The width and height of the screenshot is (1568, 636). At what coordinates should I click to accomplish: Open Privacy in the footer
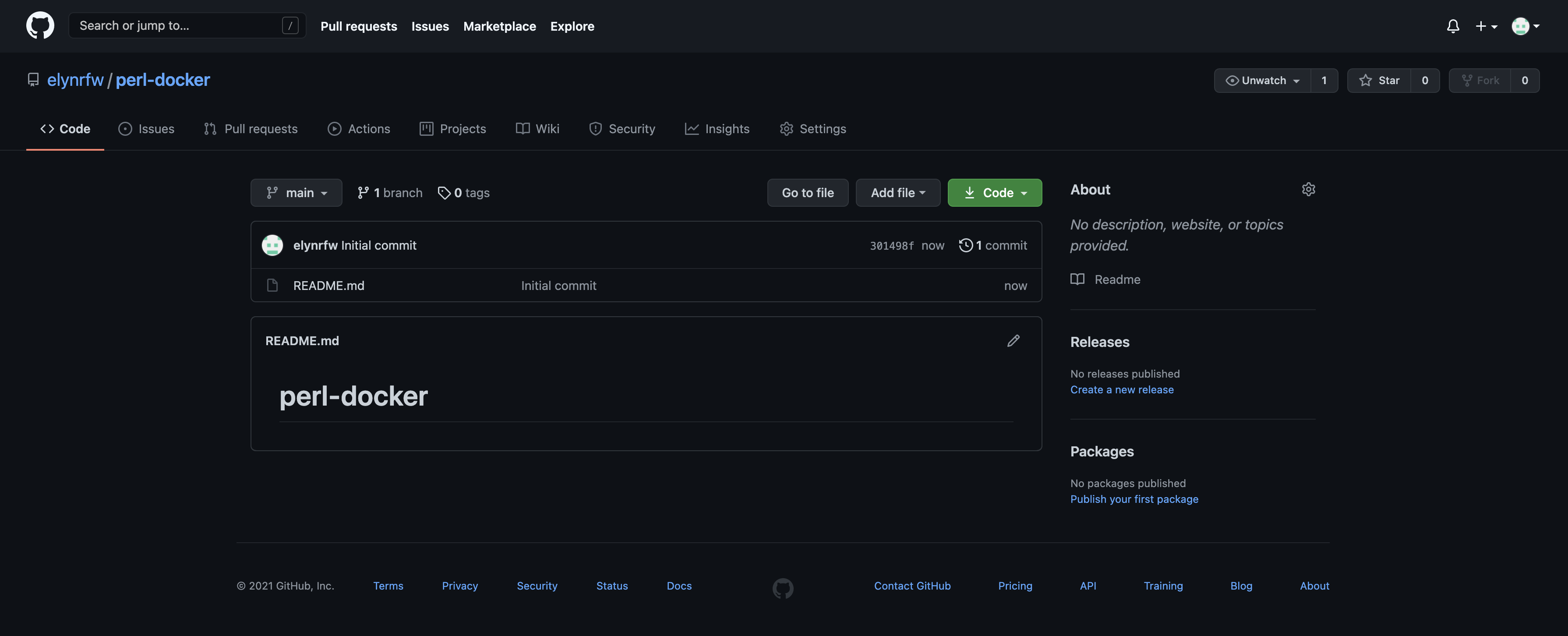[x=459, y=586]
